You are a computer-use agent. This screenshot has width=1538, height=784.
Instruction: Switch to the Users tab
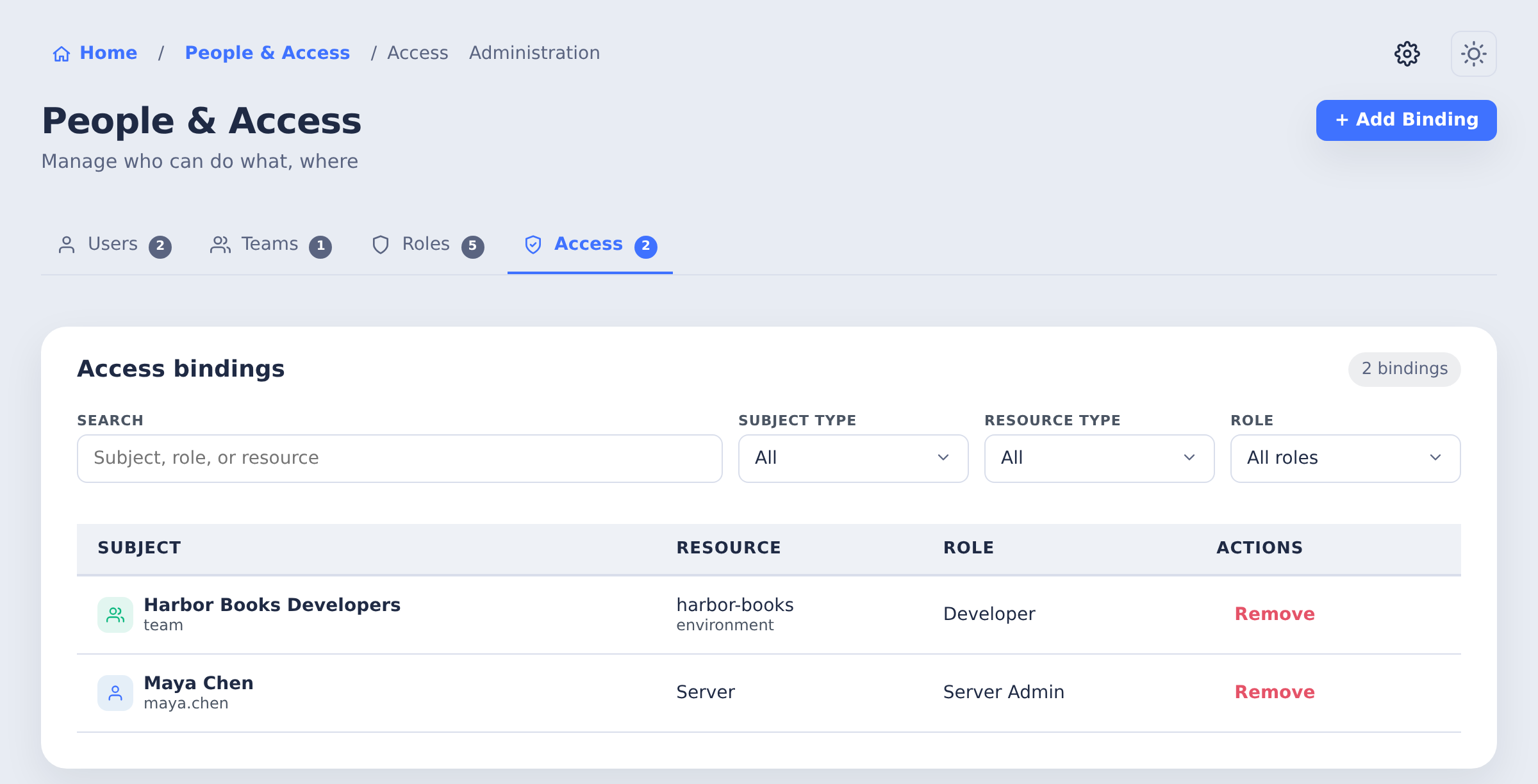(114, 245)
